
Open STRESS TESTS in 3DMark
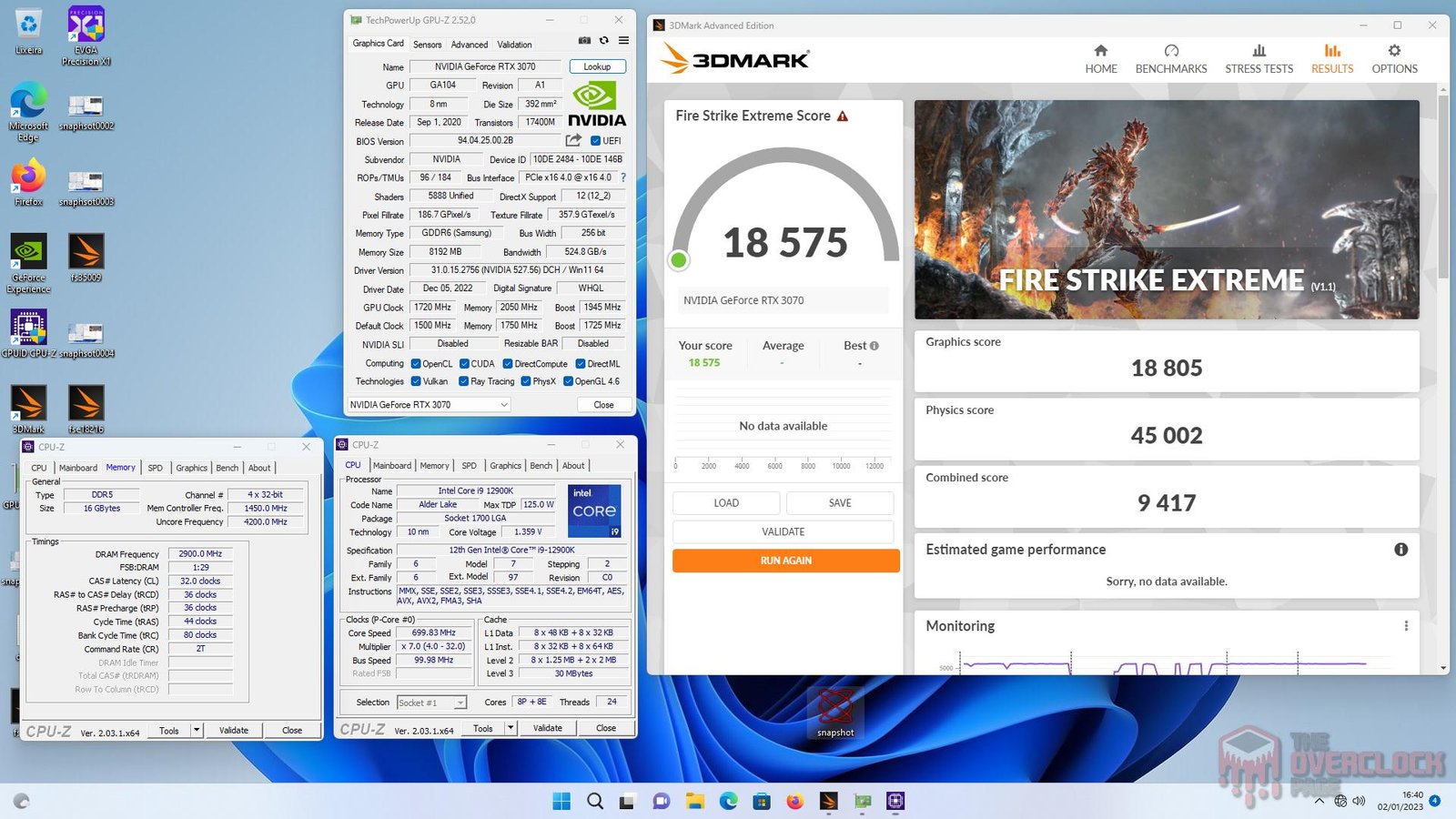pyautogui.click(x=1259, y=60)
